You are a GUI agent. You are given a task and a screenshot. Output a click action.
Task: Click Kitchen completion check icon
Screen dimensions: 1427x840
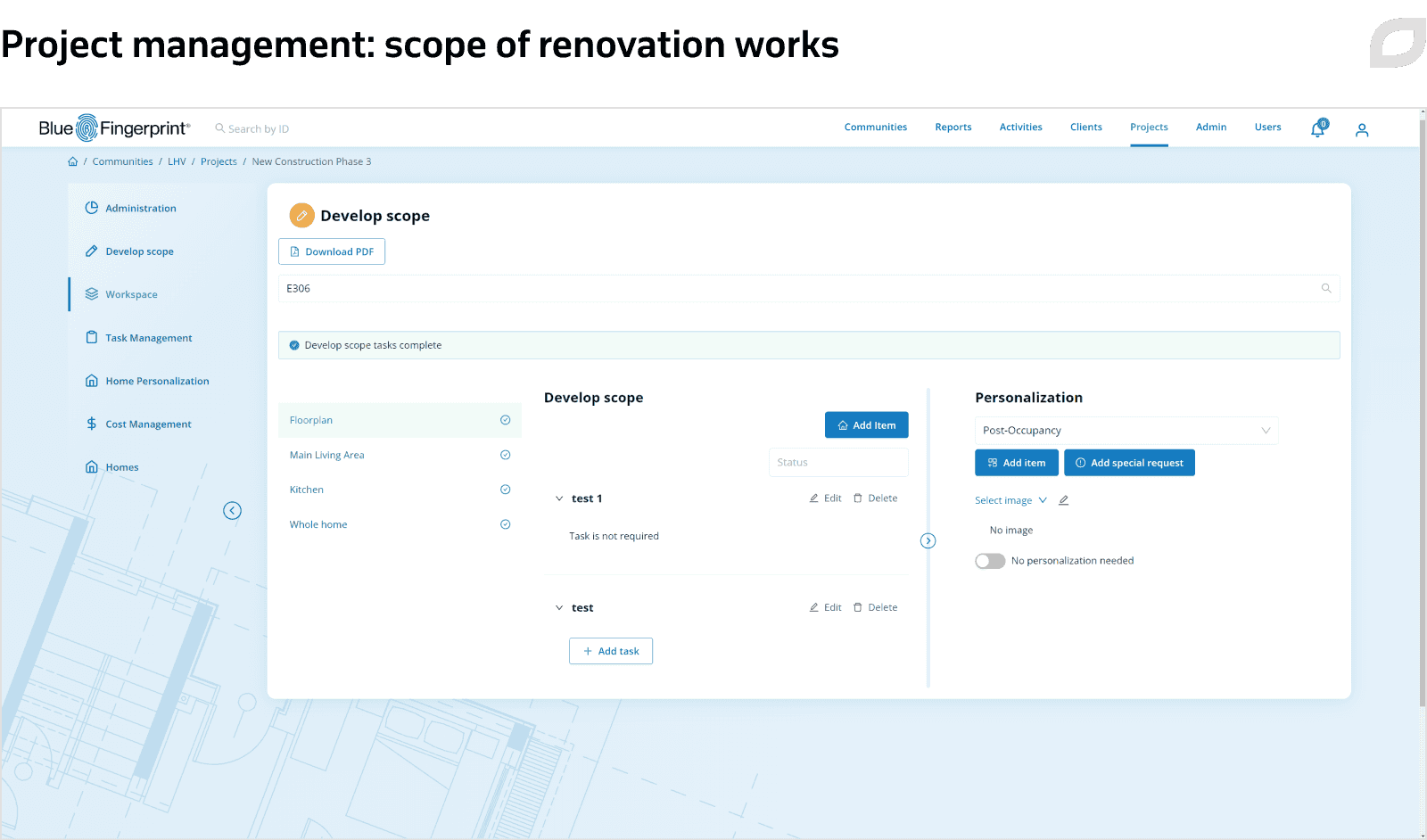506,490
